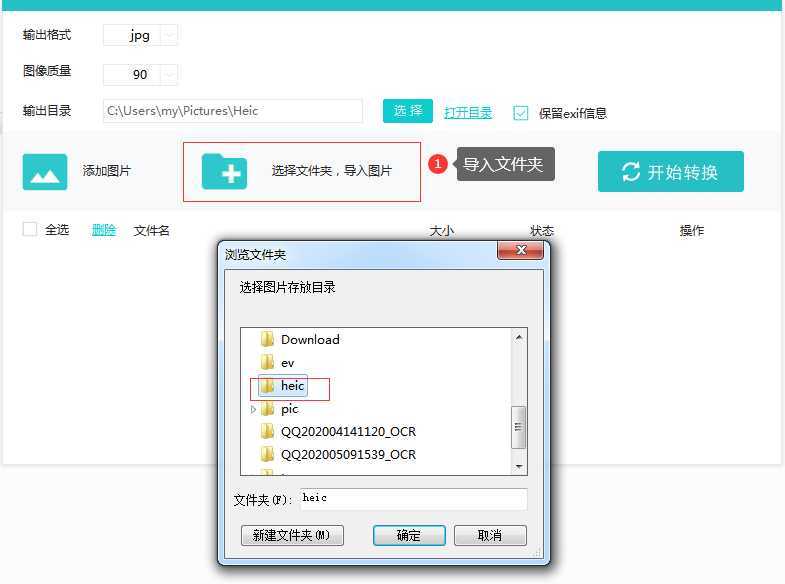Confirm with the 确定 button

409,535
